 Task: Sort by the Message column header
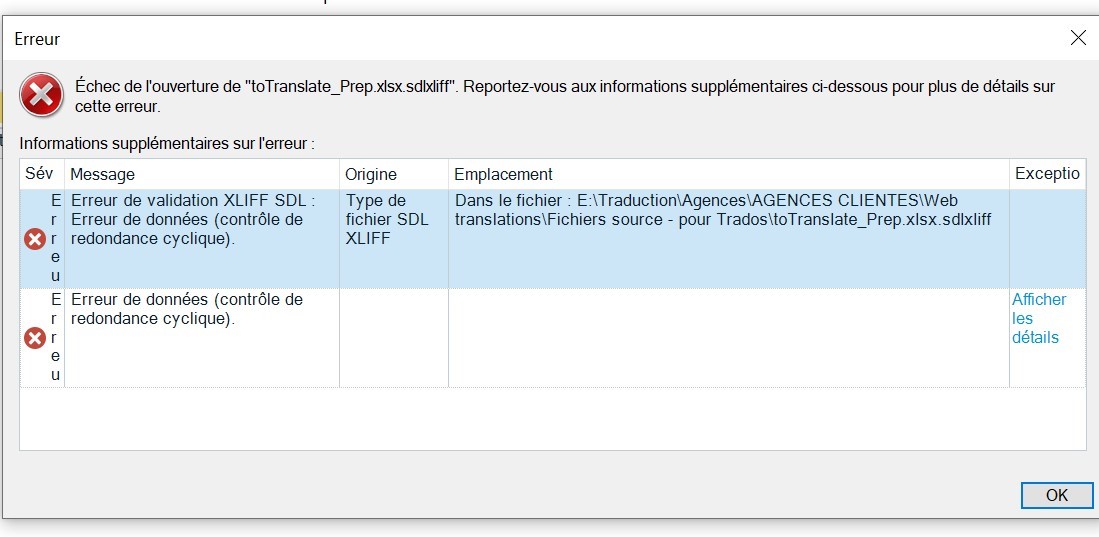(202, 174)
